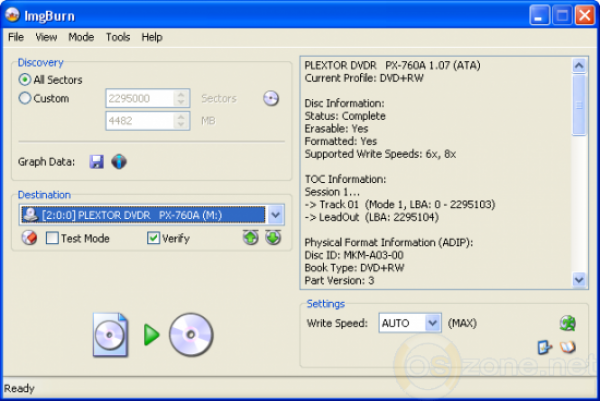
Task: Click the info panel vertical scrollbar thumb
Action: point(579,105)
